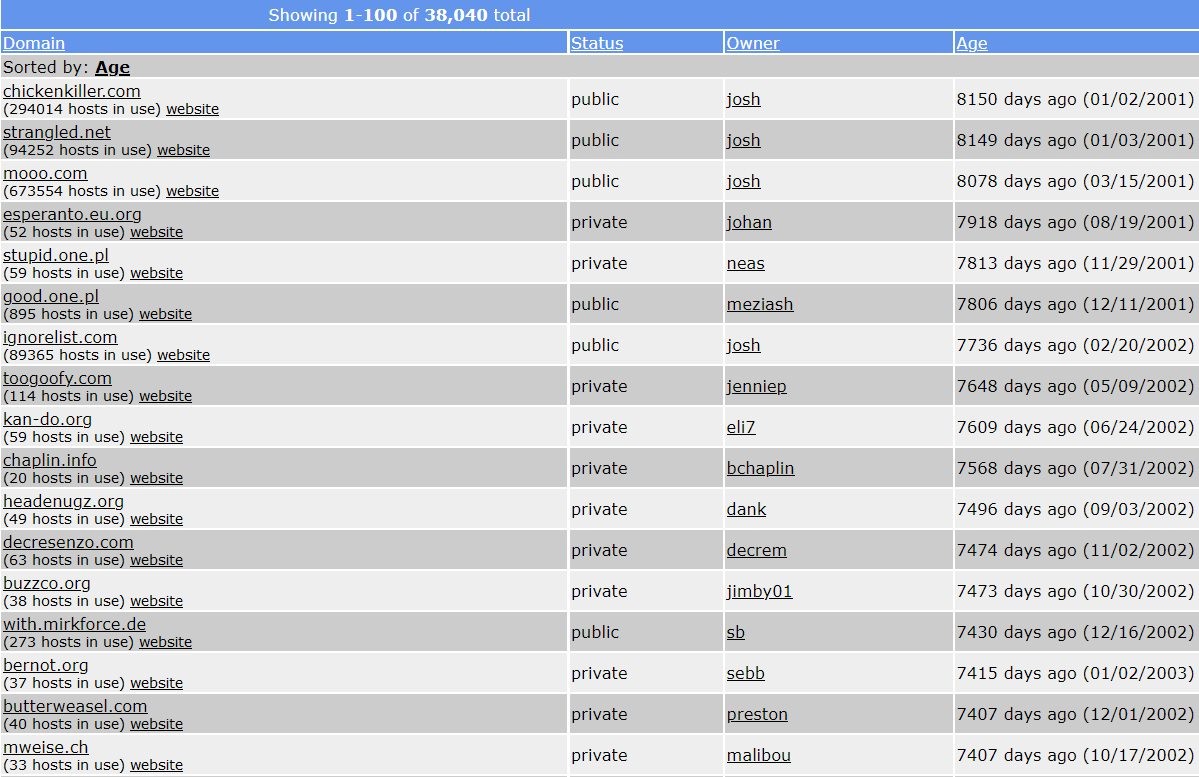Open the buzzco.org domain

[x=47, y=584]
